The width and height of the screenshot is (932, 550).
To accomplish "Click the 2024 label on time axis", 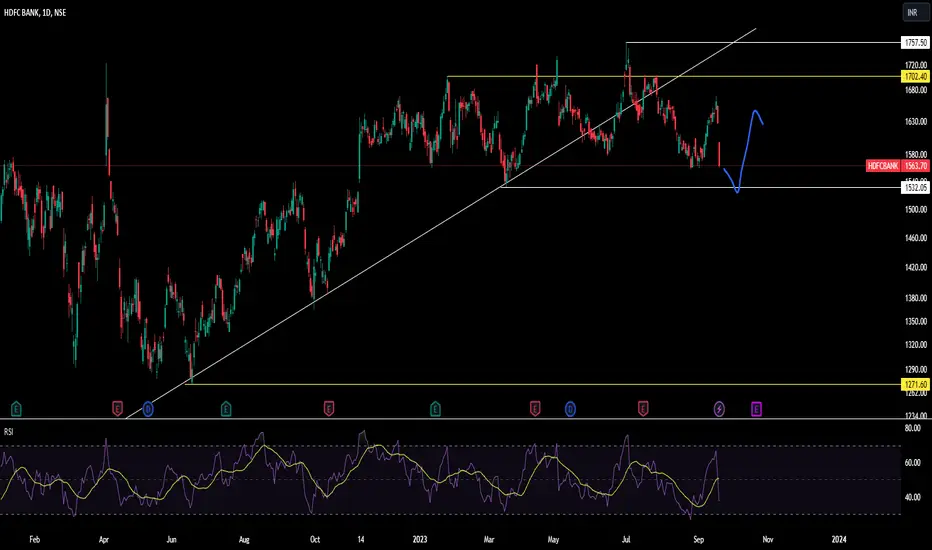I will (x=839, y=540).
